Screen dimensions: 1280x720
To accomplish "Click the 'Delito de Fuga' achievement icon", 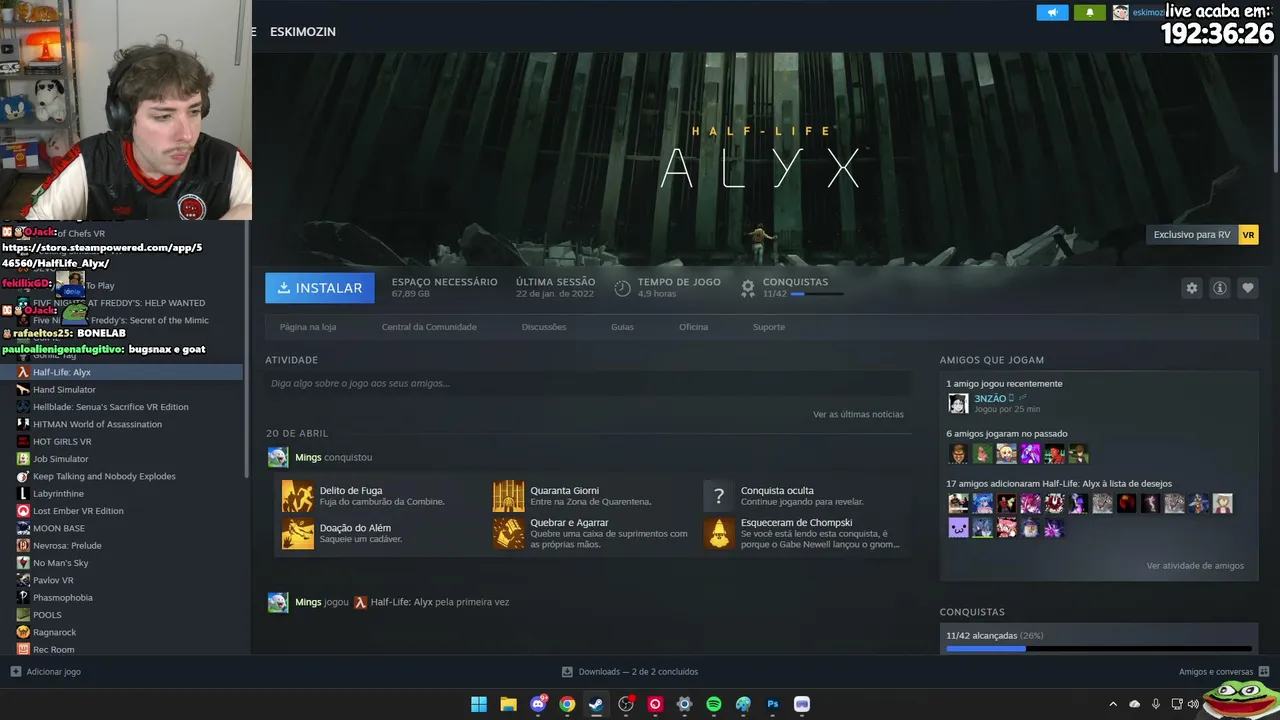I will coord(297,496).
